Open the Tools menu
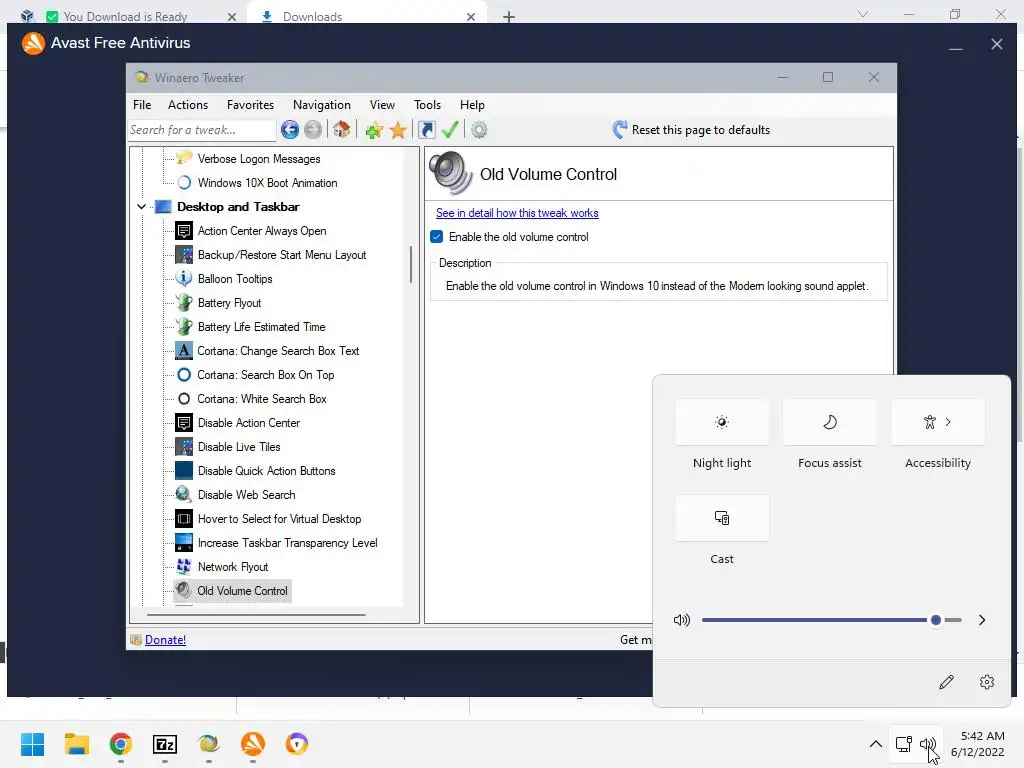This screenshot has width=1024, height=768. point(427,104)
